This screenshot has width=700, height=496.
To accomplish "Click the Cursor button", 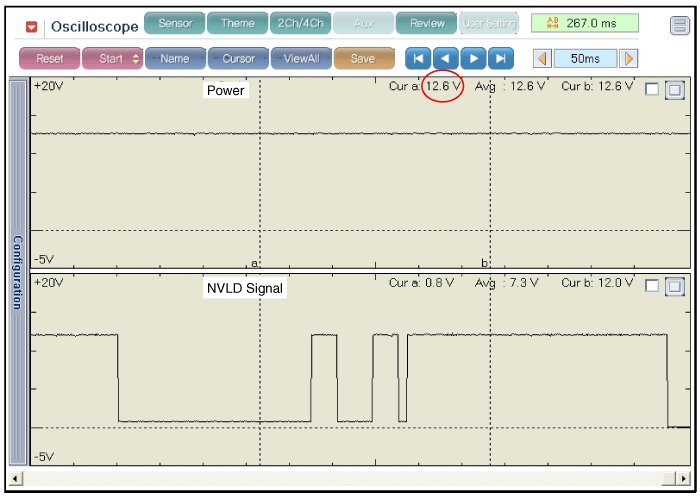I will pyautogui.click(x=238, y=59).
